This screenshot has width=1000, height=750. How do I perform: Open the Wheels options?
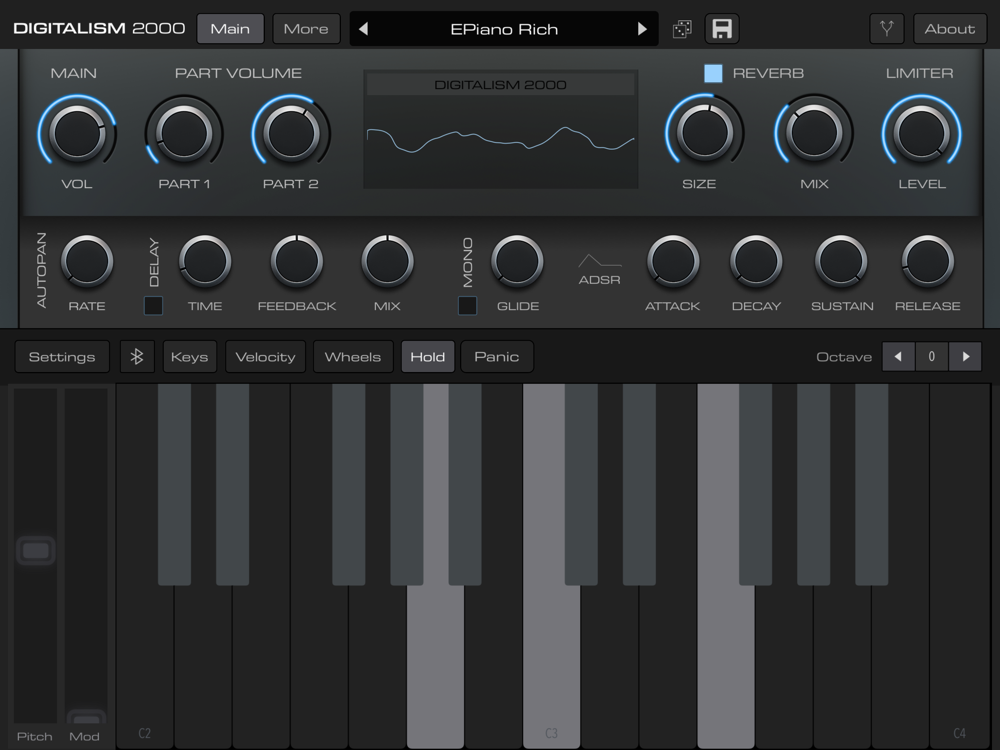pos(353,357)
